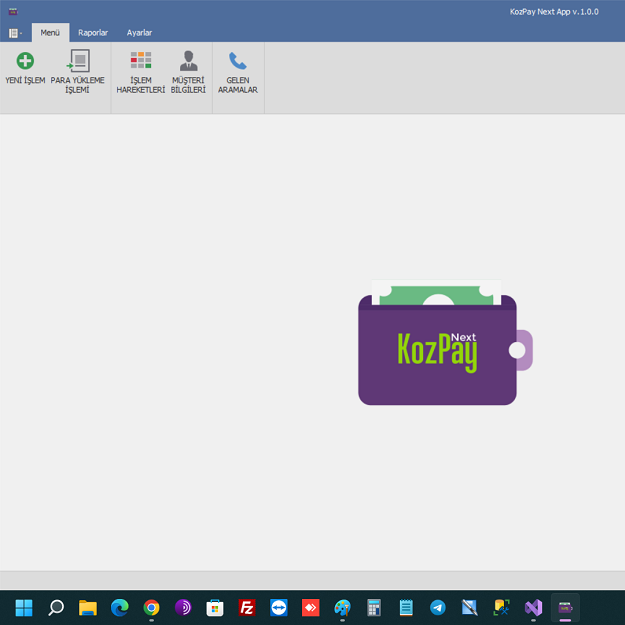Open Tor Browser purple icon in taskbar
The height and width of the screenshot is (625, 625).
click(x=183, y=607)
